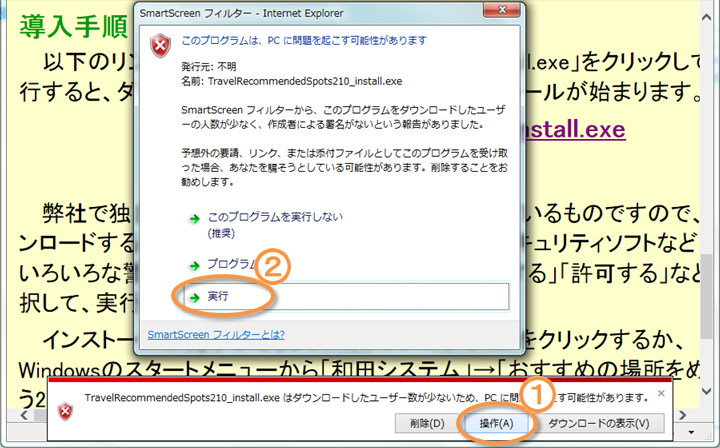Viewport: 720px width, 448px height.
Task: Click the 発行元: 不明 text
Action: pos(208,67)
